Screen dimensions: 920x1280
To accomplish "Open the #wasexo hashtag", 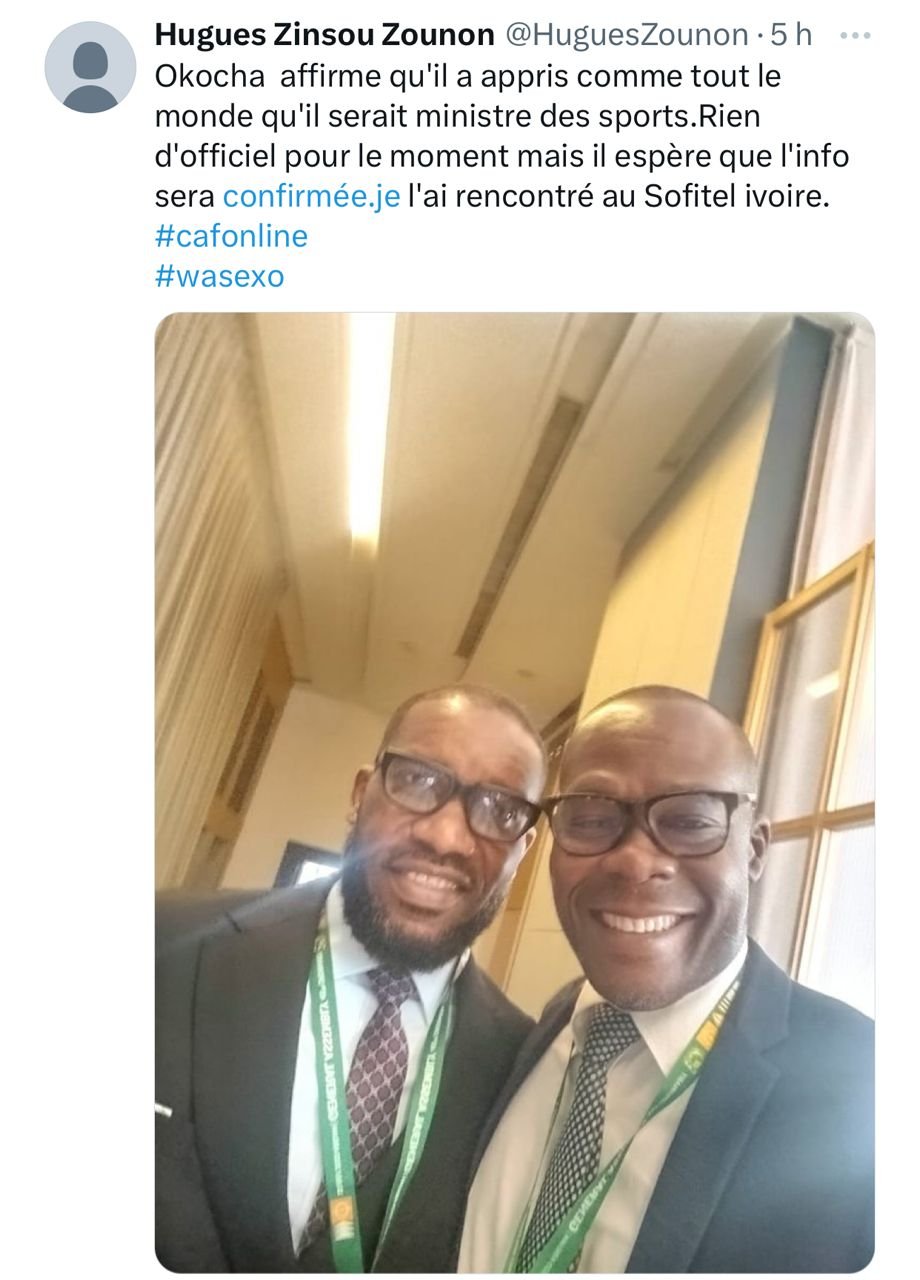I will point(220,276).
